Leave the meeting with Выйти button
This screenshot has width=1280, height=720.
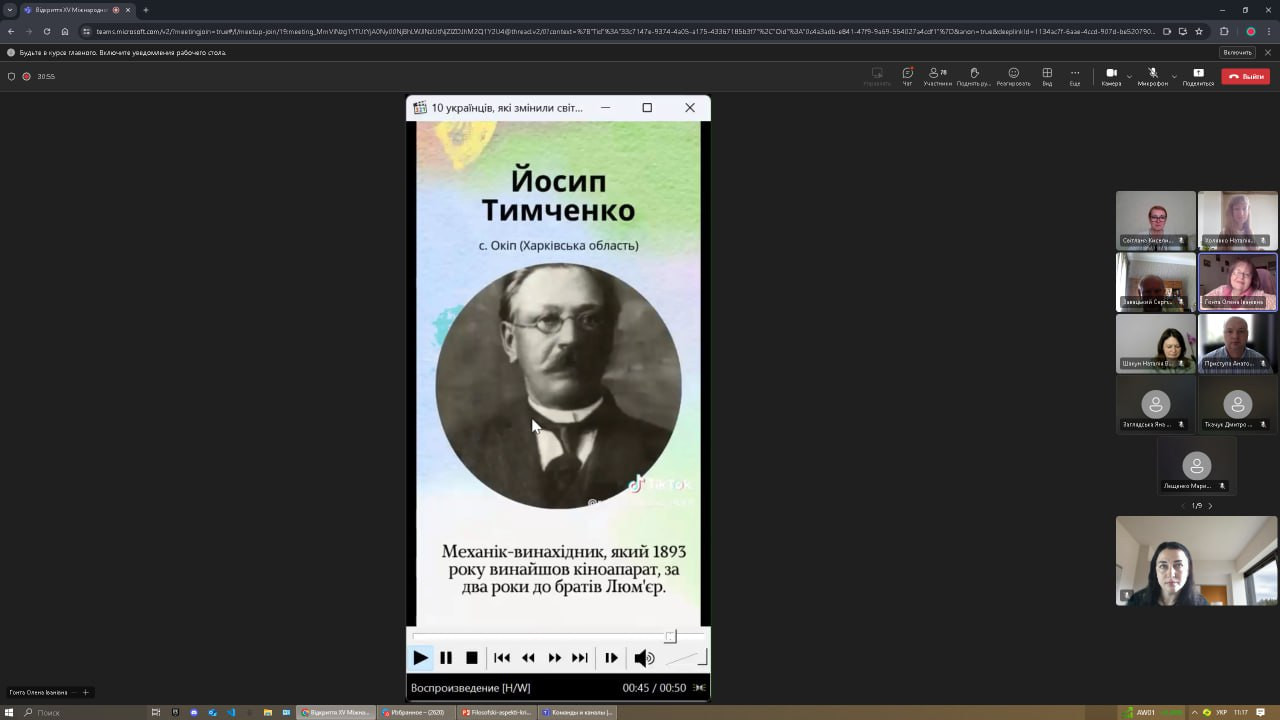tap(1247, 76)
